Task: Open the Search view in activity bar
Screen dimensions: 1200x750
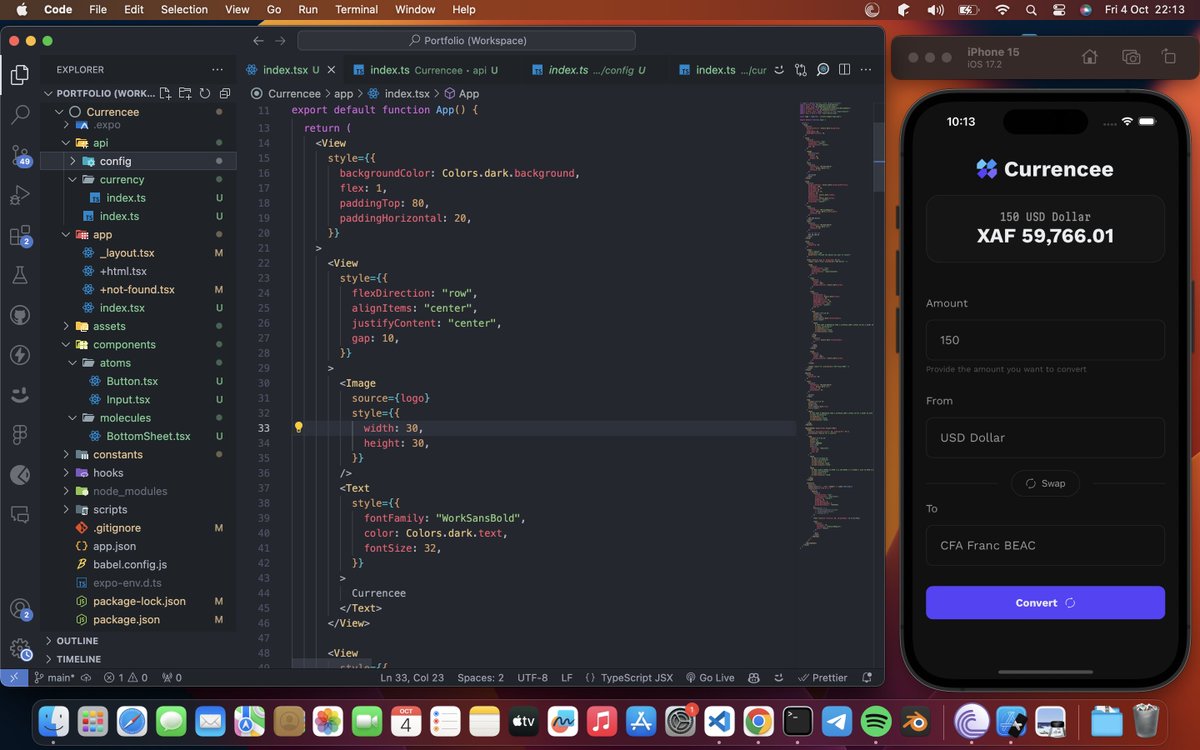Action: (19, 114)
